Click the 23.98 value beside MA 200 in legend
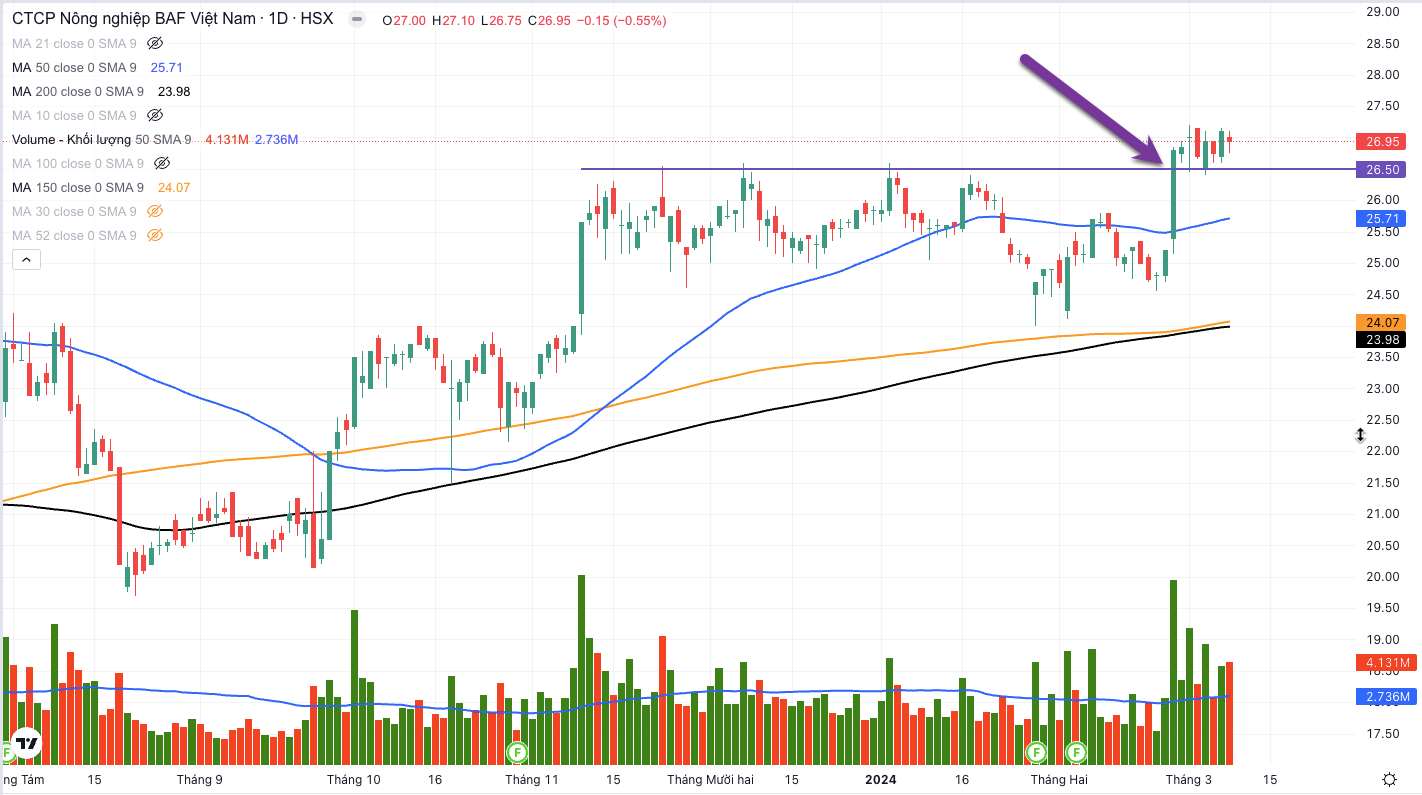1422x795 pixels. 174,91
